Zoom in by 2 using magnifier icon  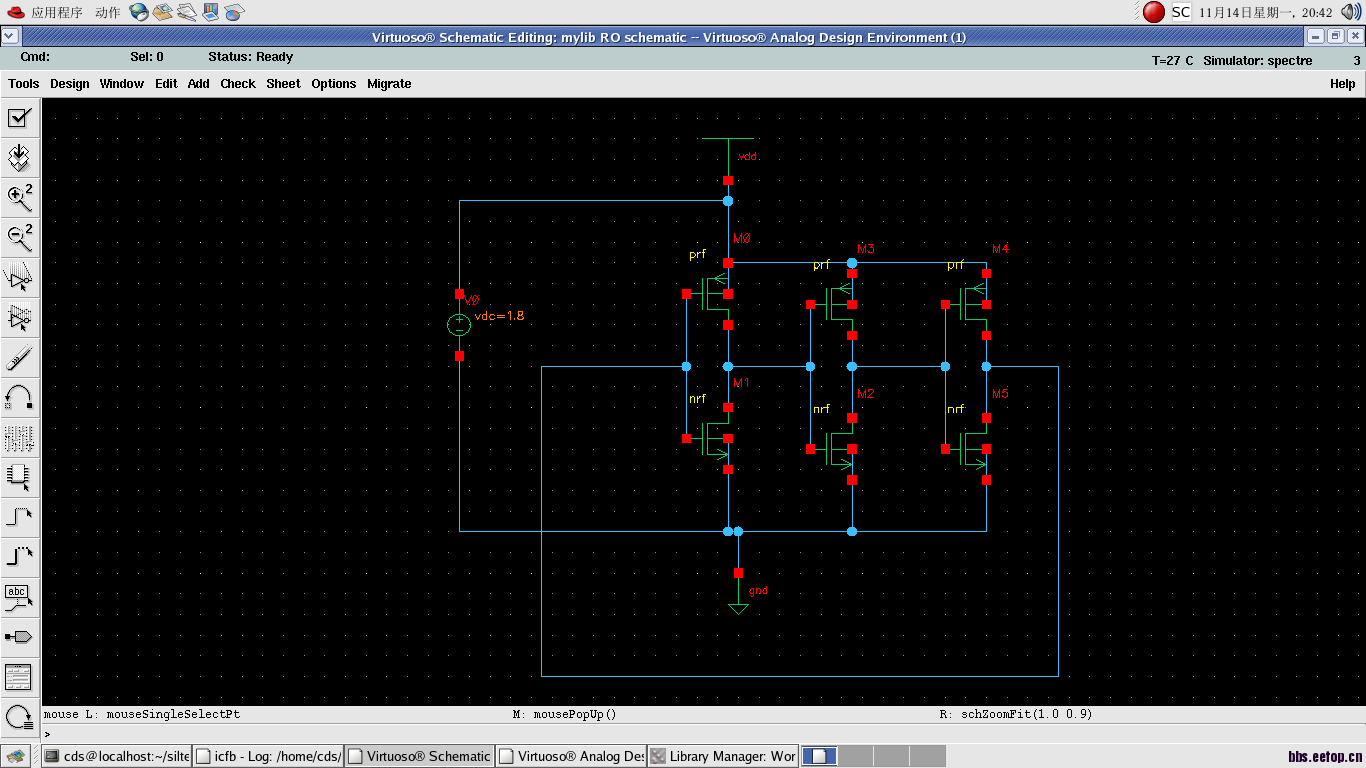(19, 198)
